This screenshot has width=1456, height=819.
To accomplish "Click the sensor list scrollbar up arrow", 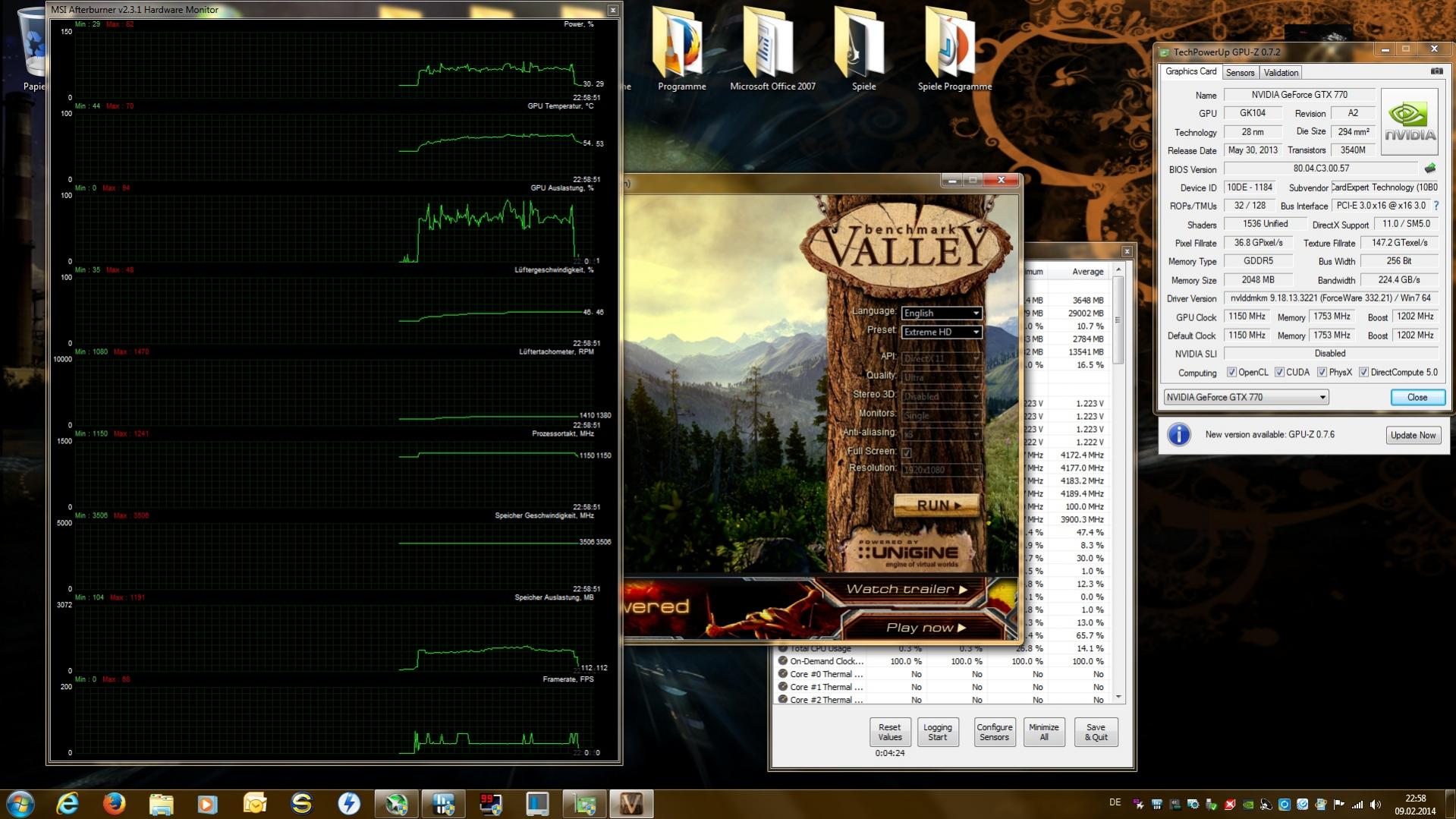I will 1118,270.
